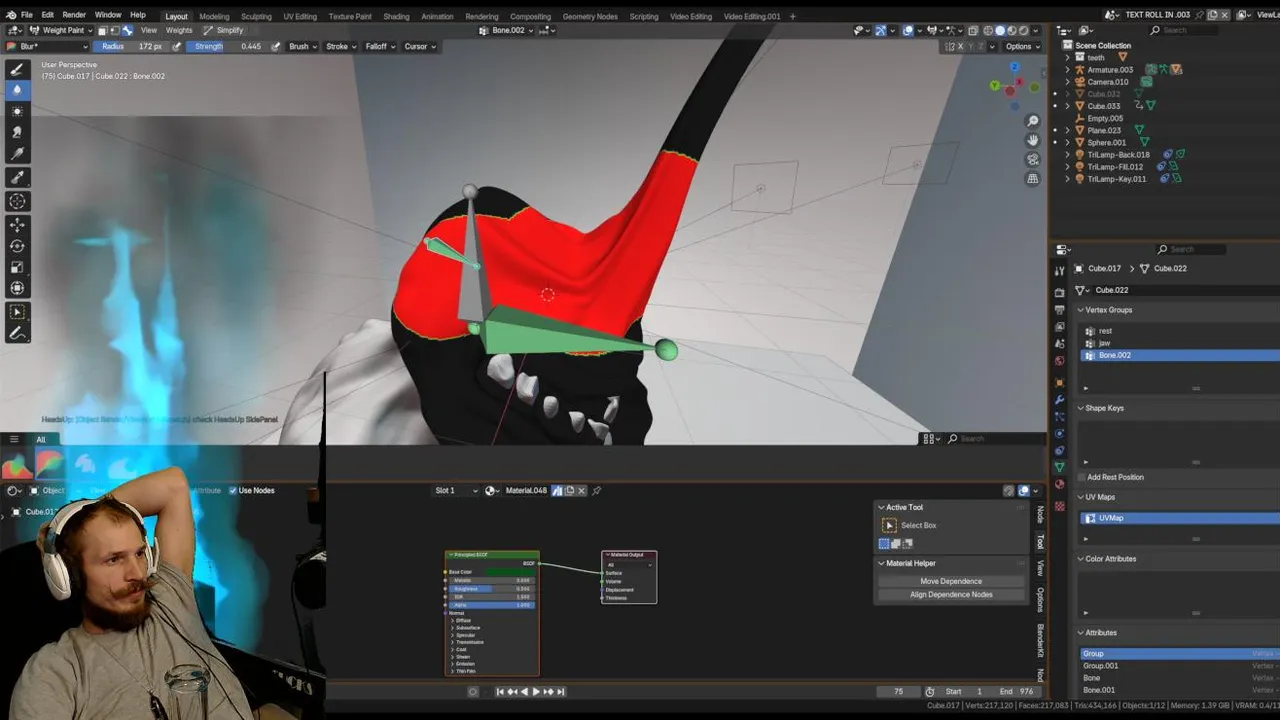The image size is (1280, 720).
Task: Unlink material with X beside Material.048
Action: [582, 490]
